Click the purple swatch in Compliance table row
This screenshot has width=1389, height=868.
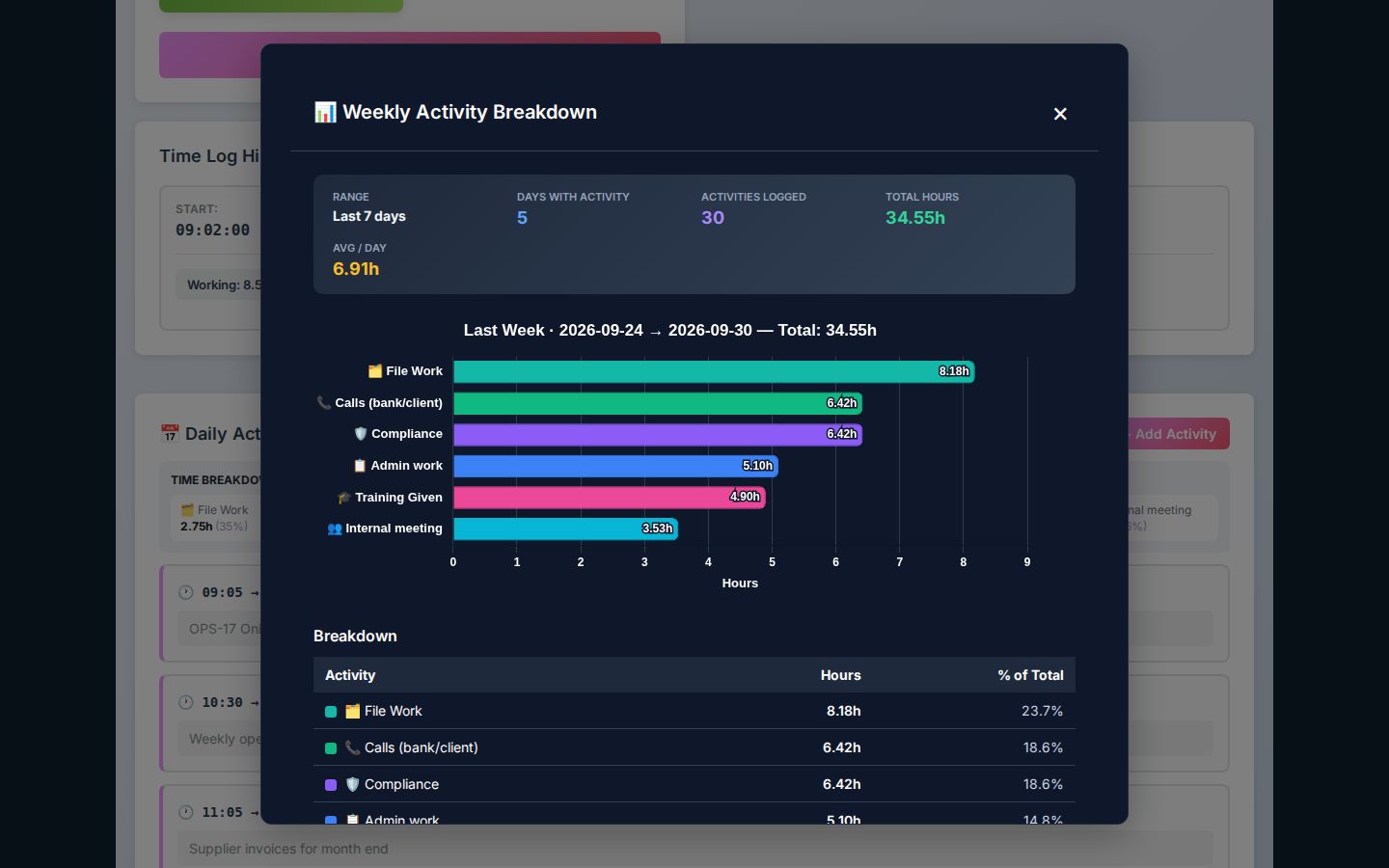point(331,785)
